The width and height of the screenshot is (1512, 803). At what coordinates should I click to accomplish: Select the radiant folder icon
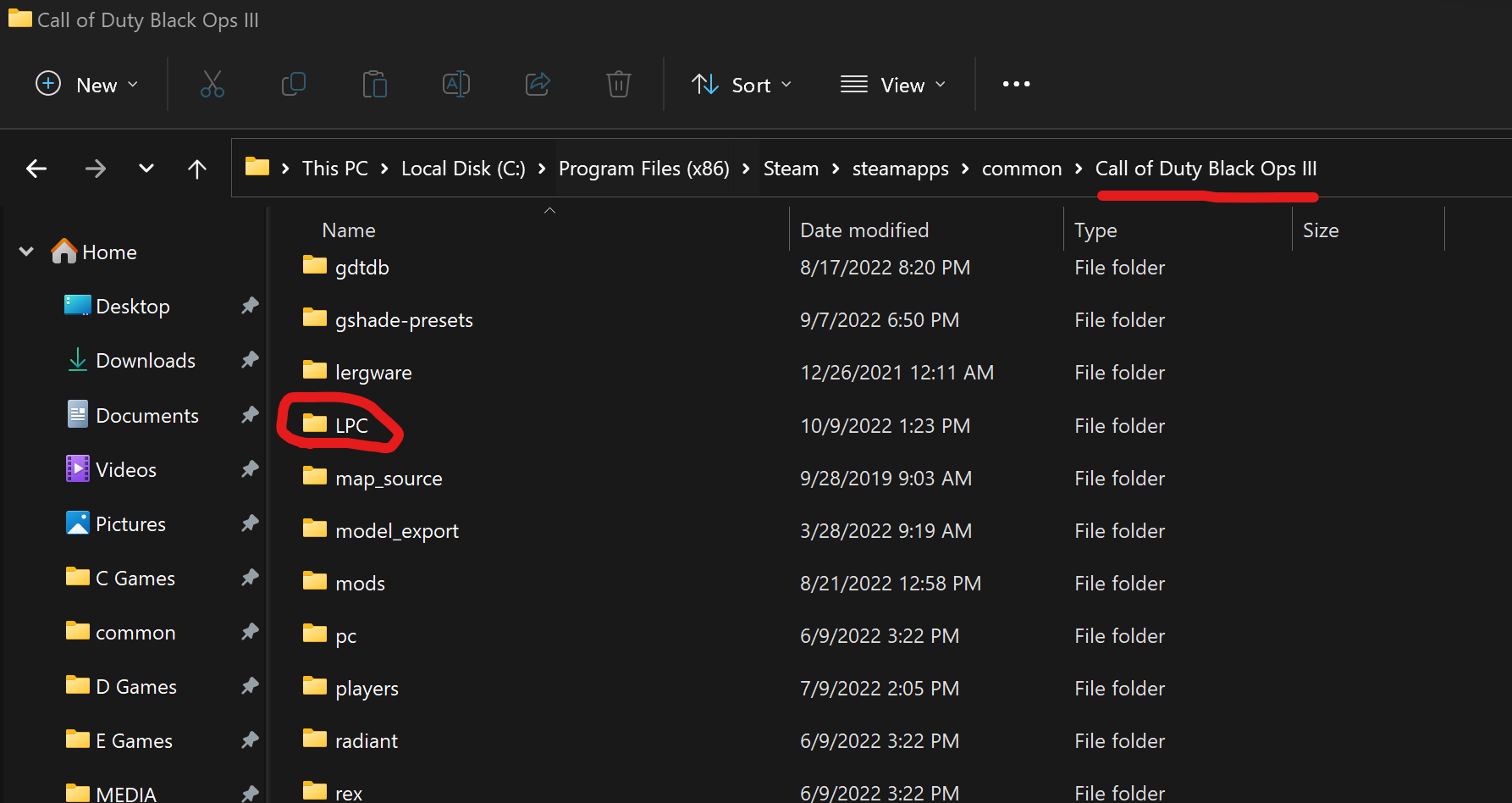tap(315, 739)
